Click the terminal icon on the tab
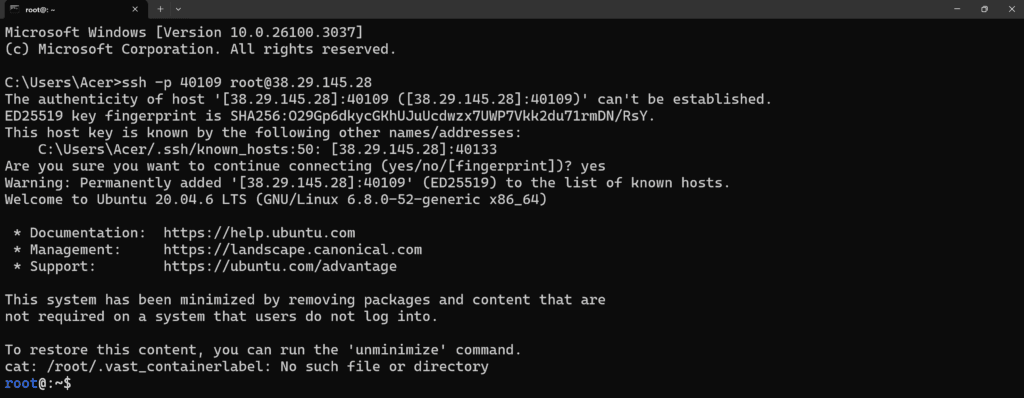This screenshot has width=1024, height=398. (x=14, y=8)
